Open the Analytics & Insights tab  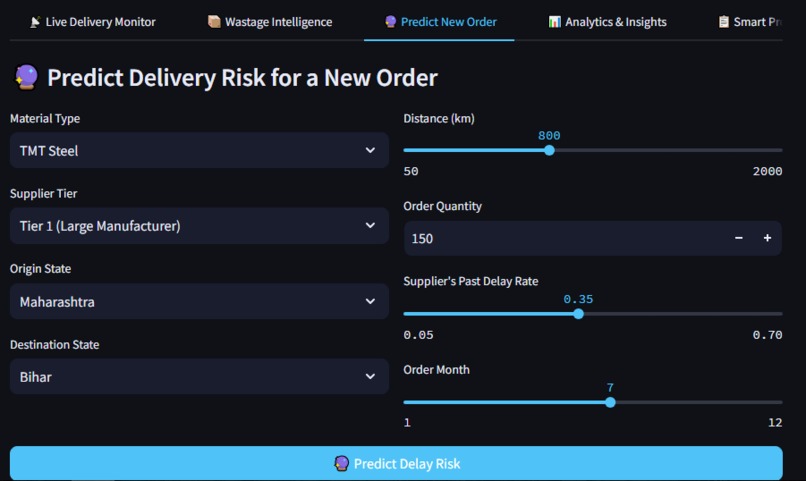(608, 22)
